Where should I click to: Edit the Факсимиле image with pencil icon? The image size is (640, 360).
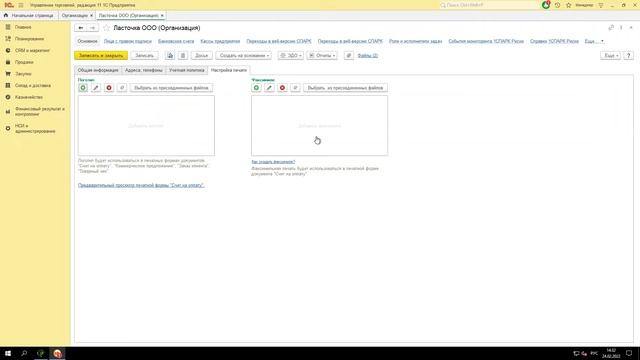(x=269, y=88)
